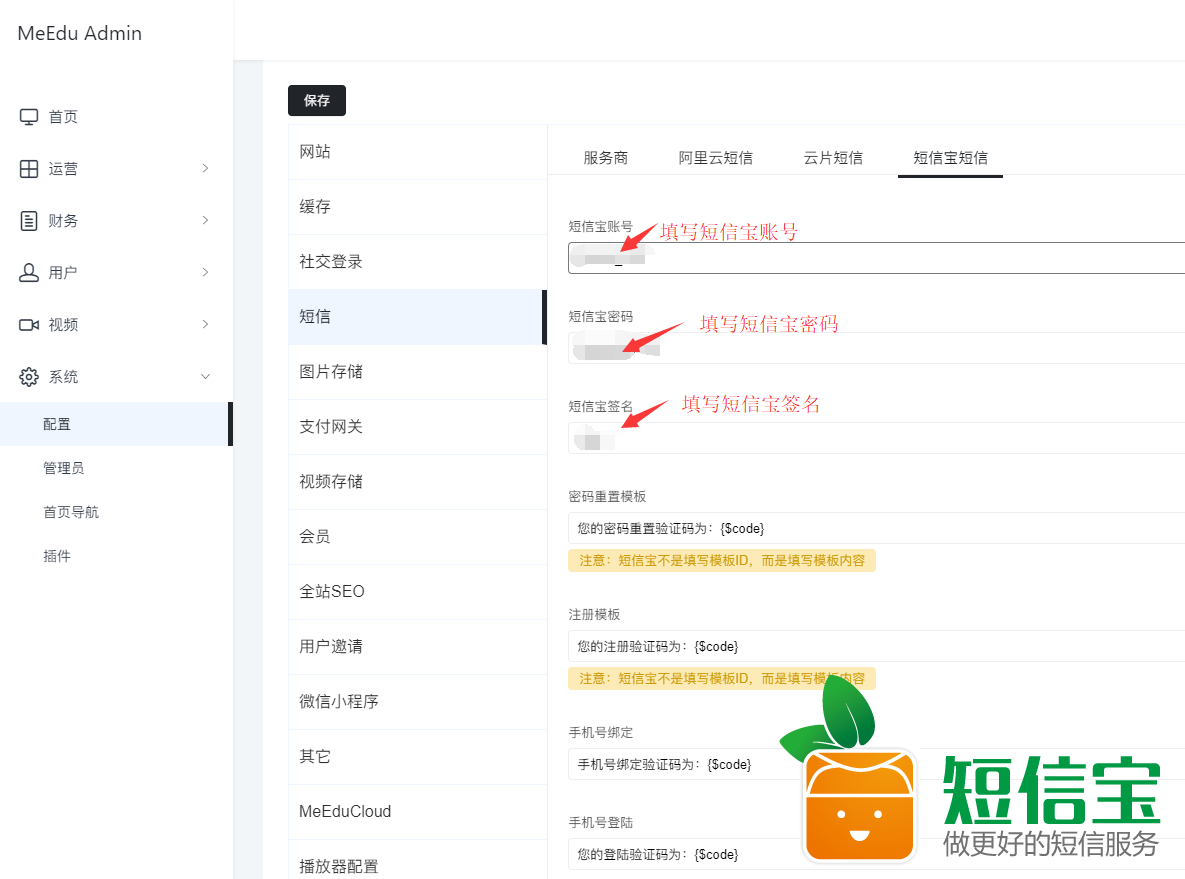Image resolution: width=1185 pixels, height=879 pixels.
Task: Click the 系统 gear icon
Action: click(x=29, y=377)
